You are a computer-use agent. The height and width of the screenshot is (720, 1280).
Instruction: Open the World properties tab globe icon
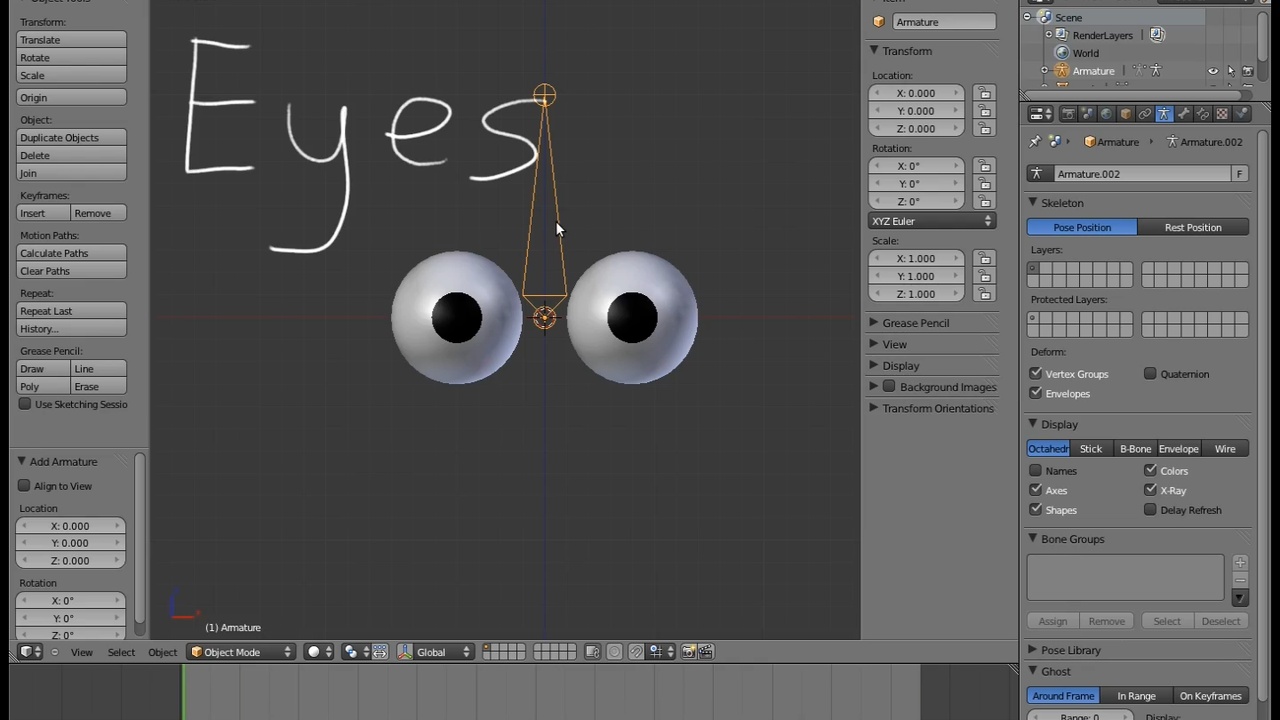point(1107,114)
